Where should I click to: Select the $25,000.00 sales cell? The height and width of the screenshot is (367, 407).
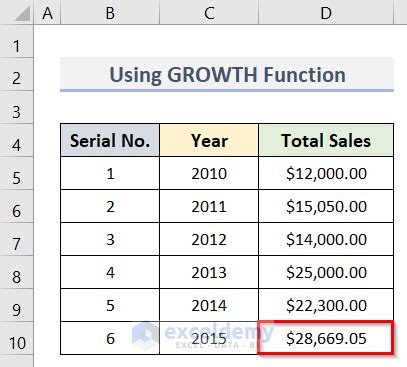click(x=326, y=272)
